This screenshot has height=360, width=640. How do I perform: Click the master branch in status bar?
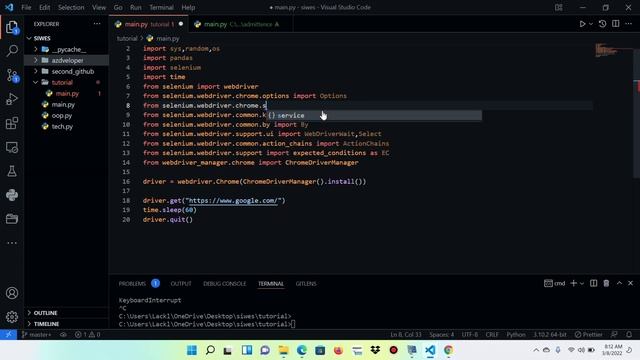(x=36, y=334)
